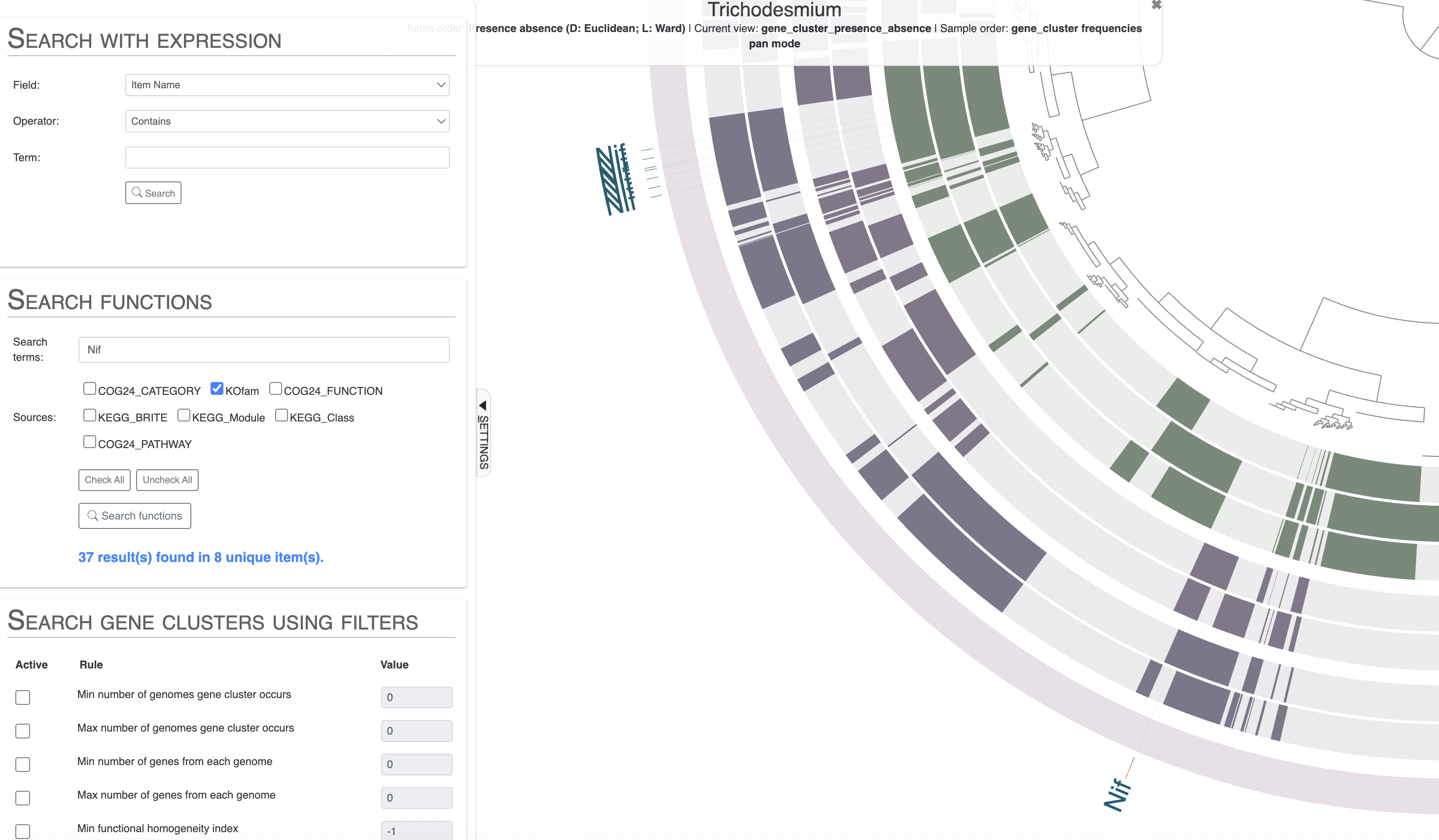Close the title info box

(x=1156, y=5)
